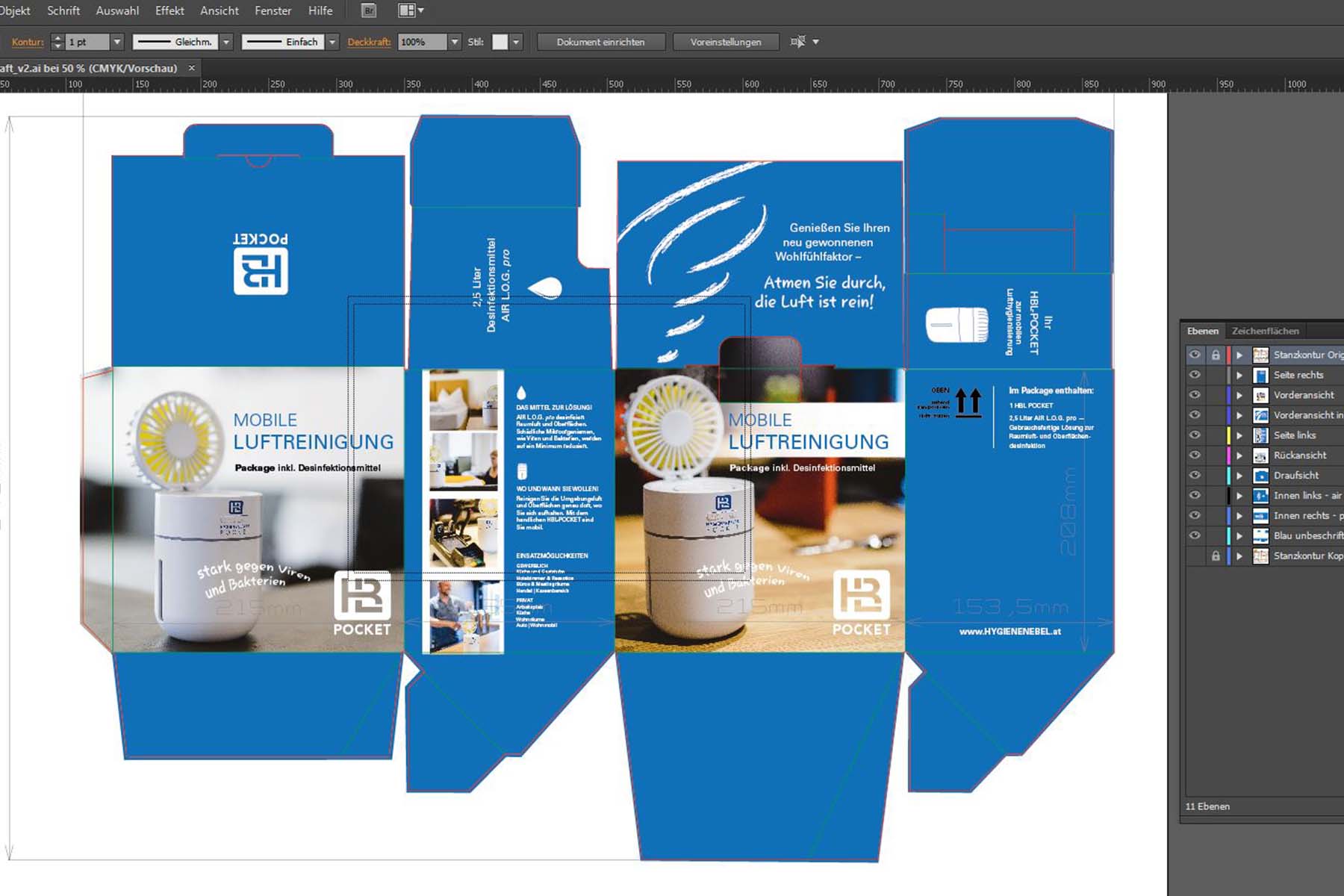This screenshot has height=896, width=1344.
Task: Toggle the eye of Seite links layer
Action: pyautogui.click(x=1195, y=435)
